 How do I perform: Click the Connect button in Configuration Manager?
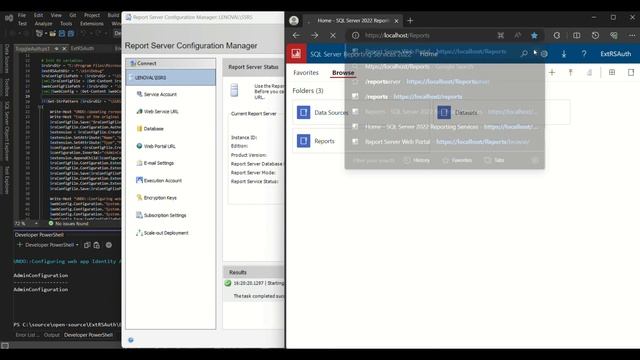[x=171, y=63]
